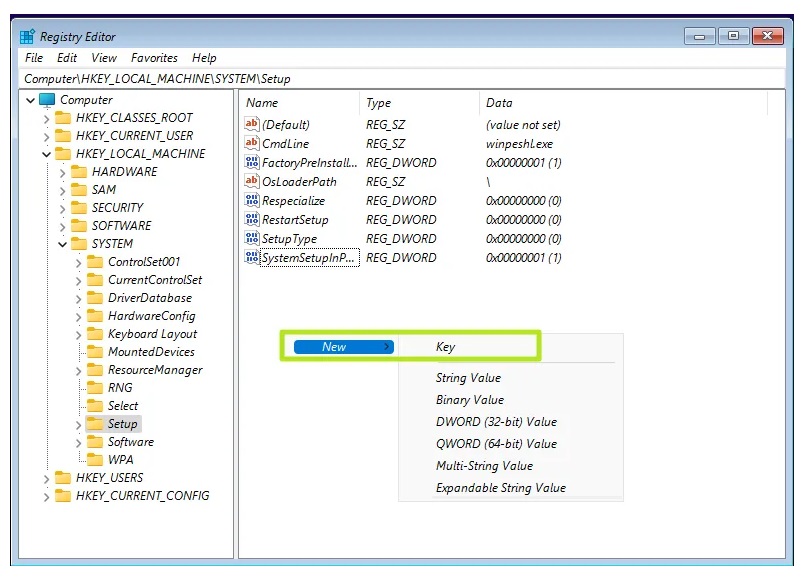
Task: Select the HKEY_CLASSES_ROOT folder icon
Action: point(62,118)
